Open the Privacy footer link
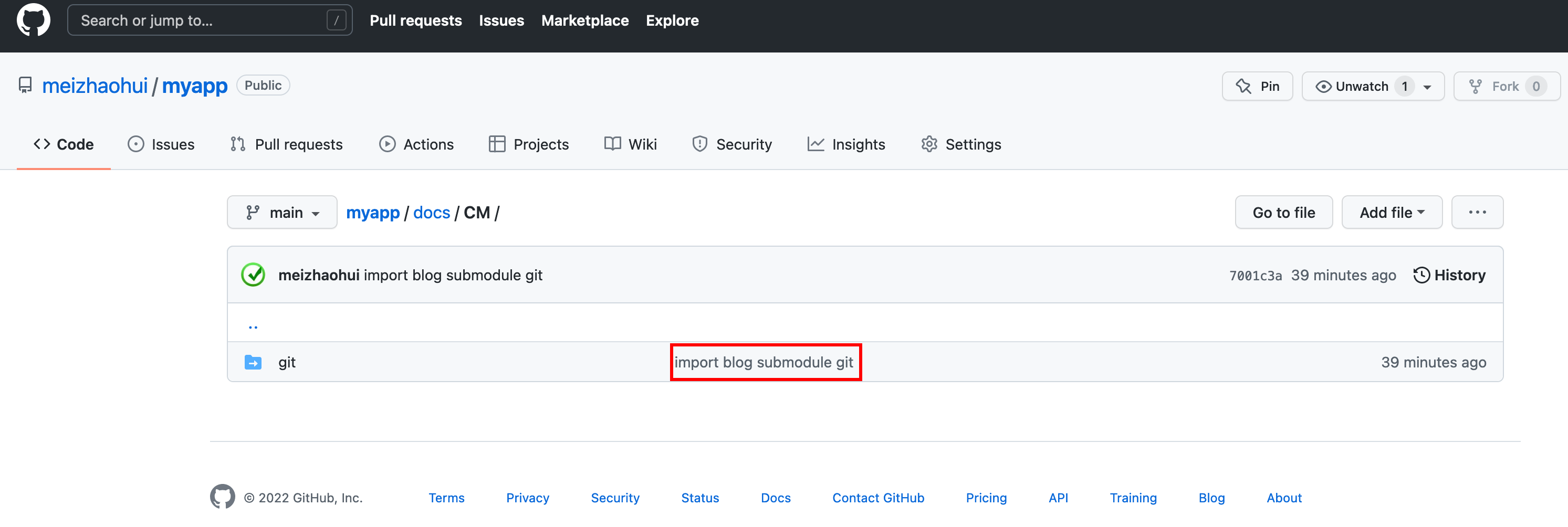1568x527 pixels. click(527, 498)
